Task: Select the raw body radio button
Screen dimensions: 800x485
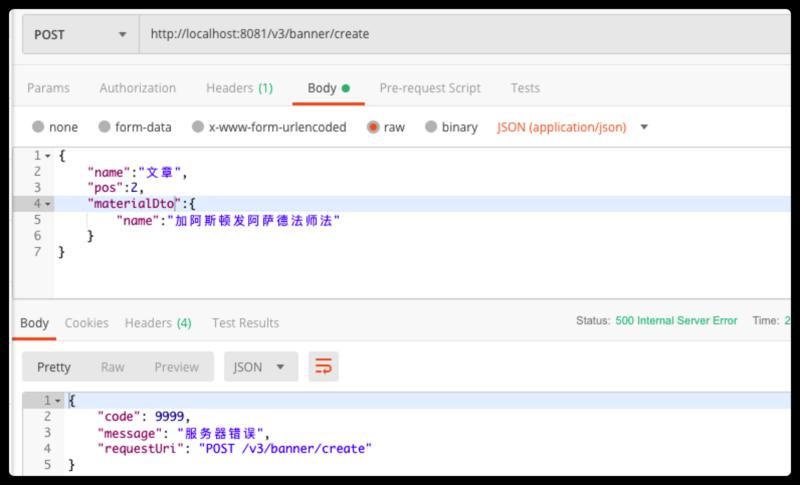Action: point(373,127)
